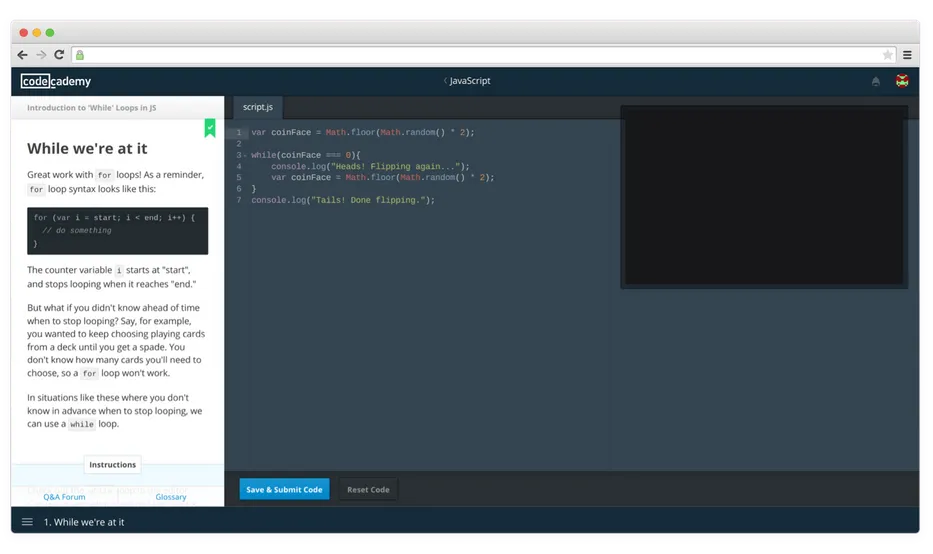Open the notifications bell
The height and width of the screenshot is (554, 933).
coord(876,81)
